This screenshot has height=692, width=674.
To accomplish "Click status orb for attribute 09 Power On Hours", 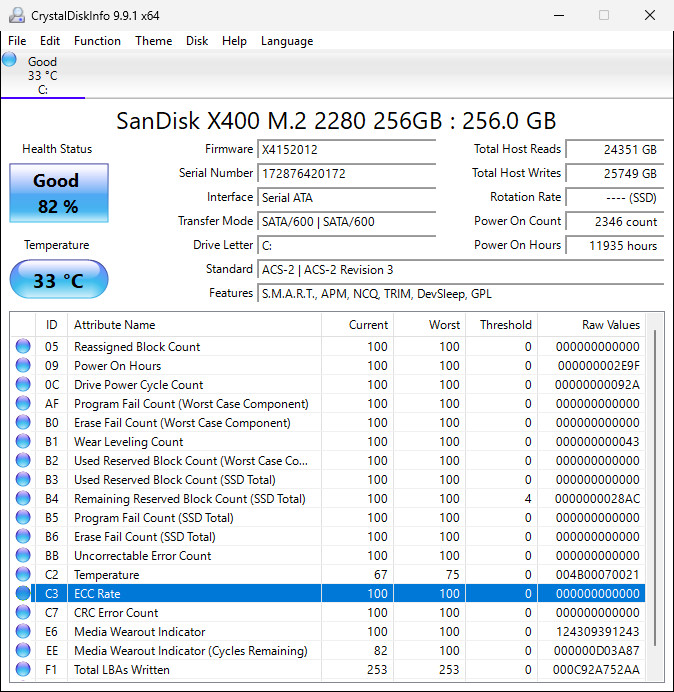I will [23, 365].
